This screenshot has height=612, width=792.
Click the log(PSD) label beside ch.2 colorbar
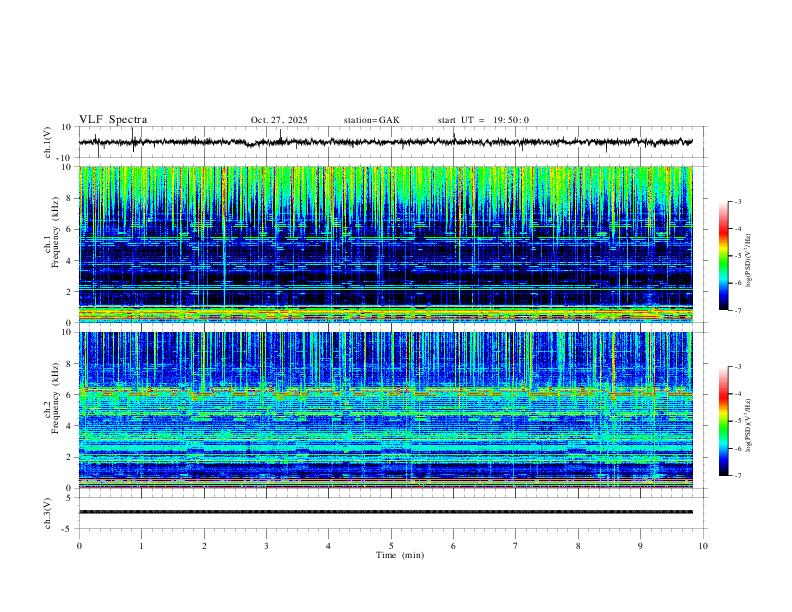tap(749, 425)
